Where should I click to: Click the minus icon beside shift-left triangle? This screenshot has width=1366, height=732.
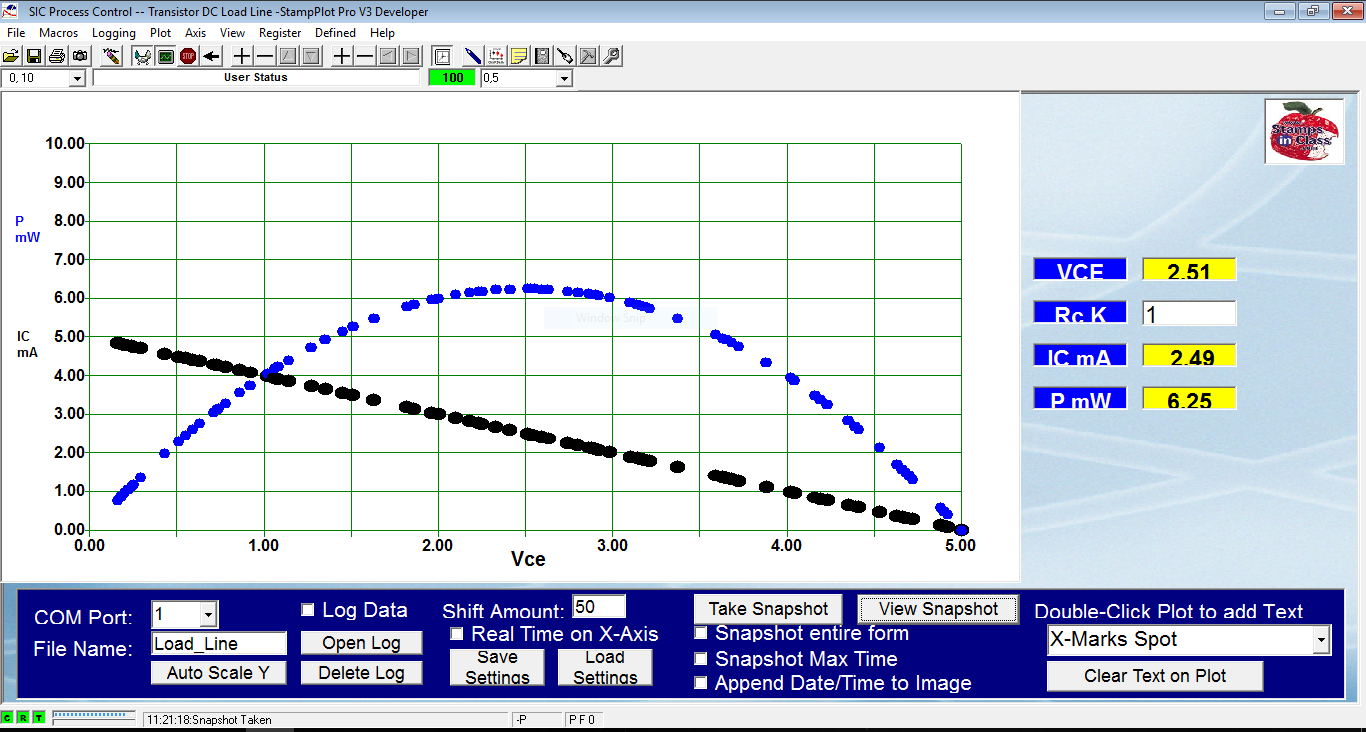tap(365, 56)
